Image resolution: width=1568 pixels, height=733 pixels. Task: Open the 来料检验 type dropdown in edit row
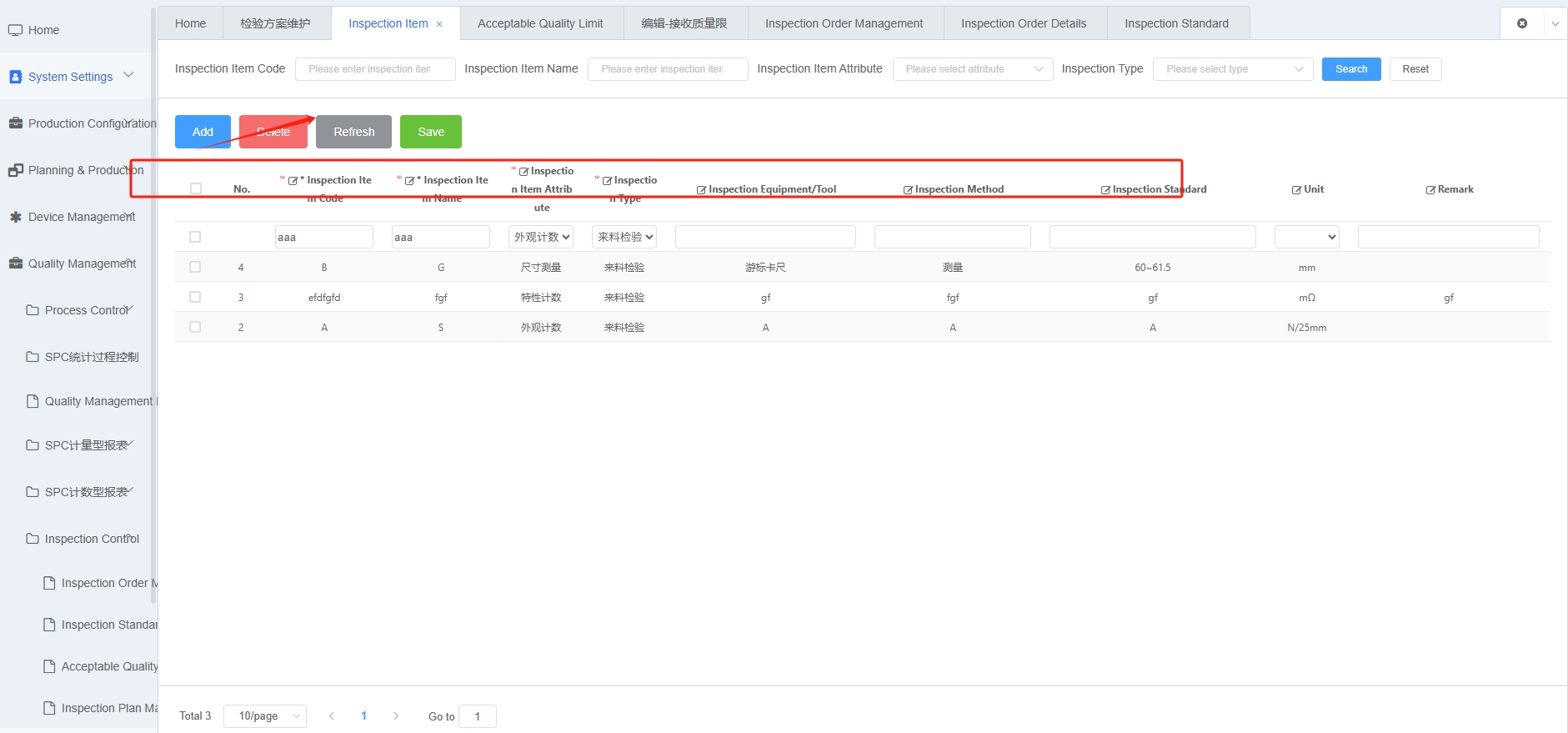point(624,237)
